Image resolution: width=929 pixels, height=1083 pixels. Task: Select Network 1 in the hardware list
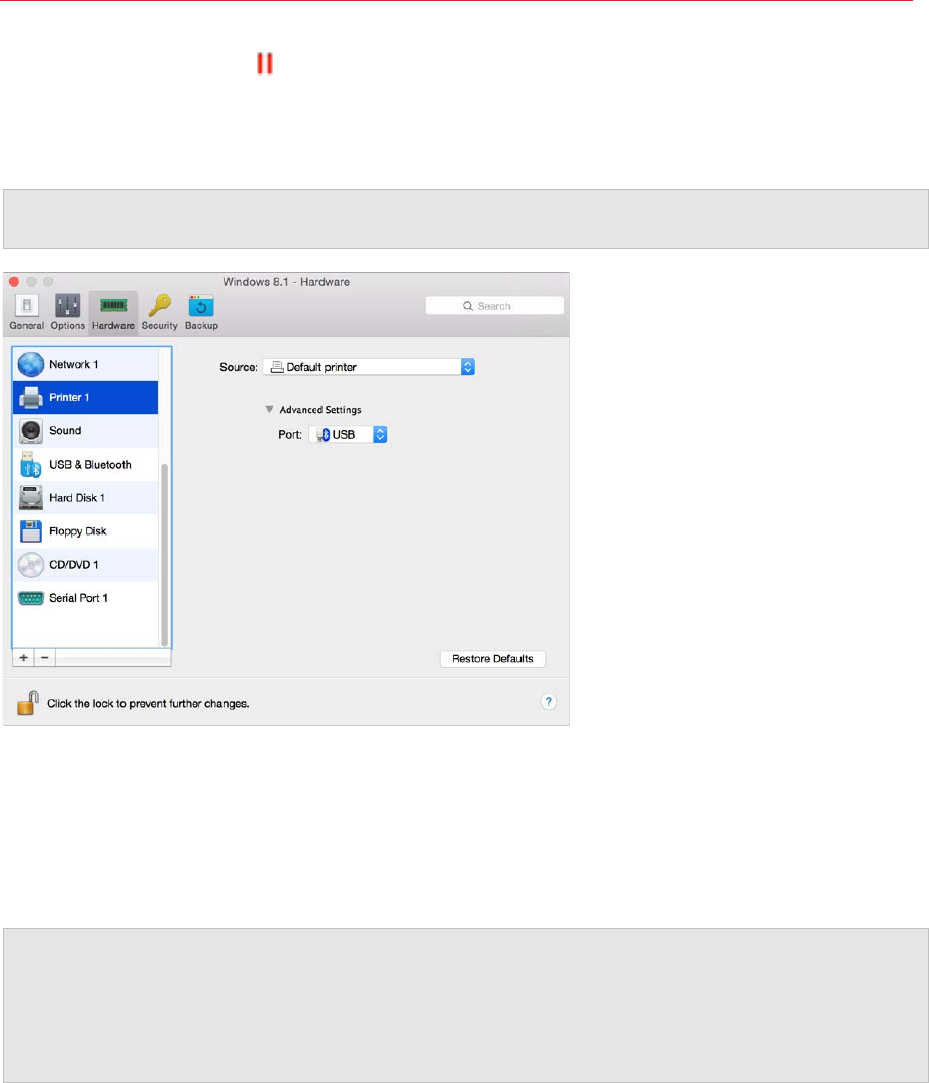[x=86, y=364]
